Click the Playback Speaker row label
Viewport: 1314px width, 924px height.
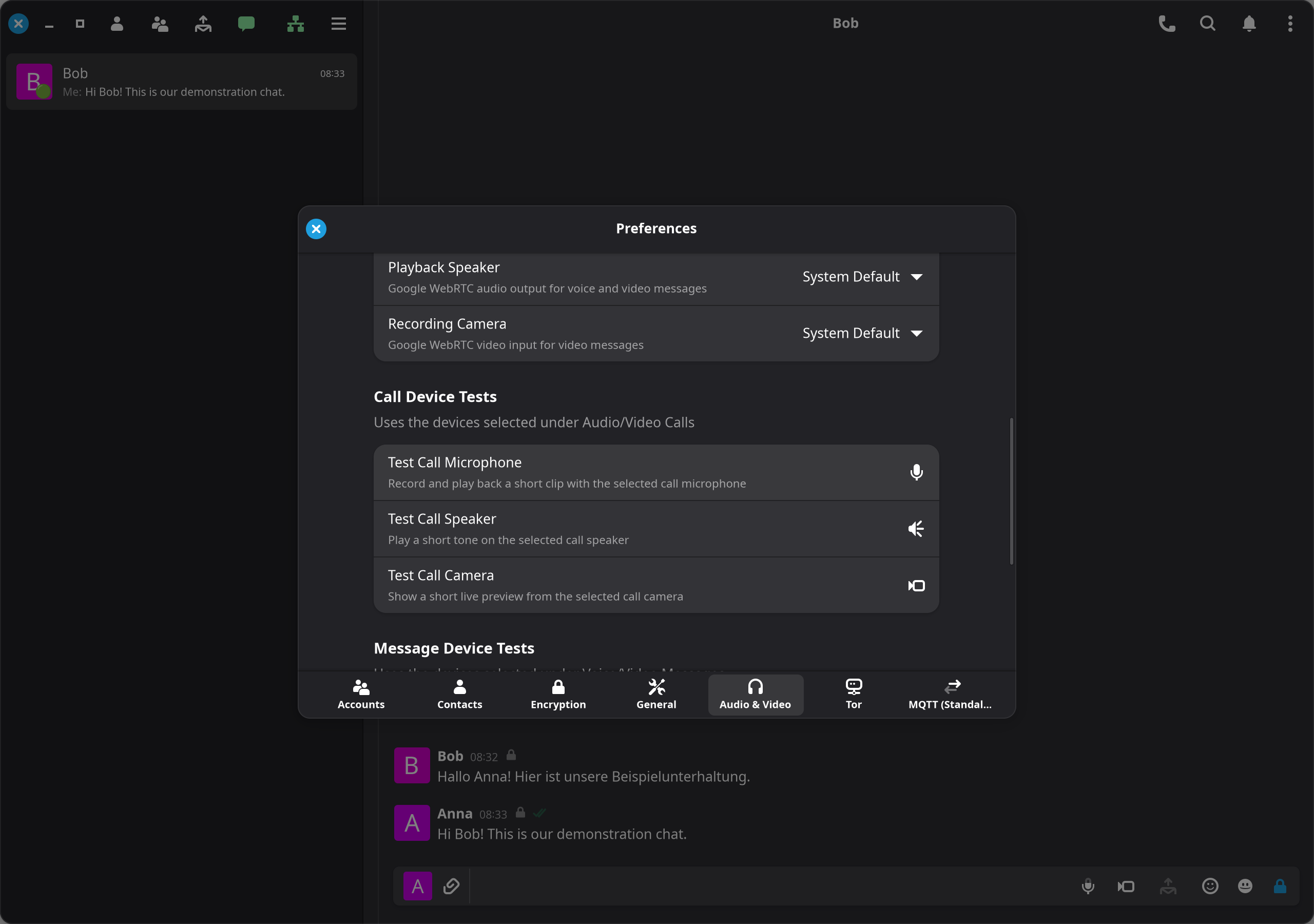point(443,268)
